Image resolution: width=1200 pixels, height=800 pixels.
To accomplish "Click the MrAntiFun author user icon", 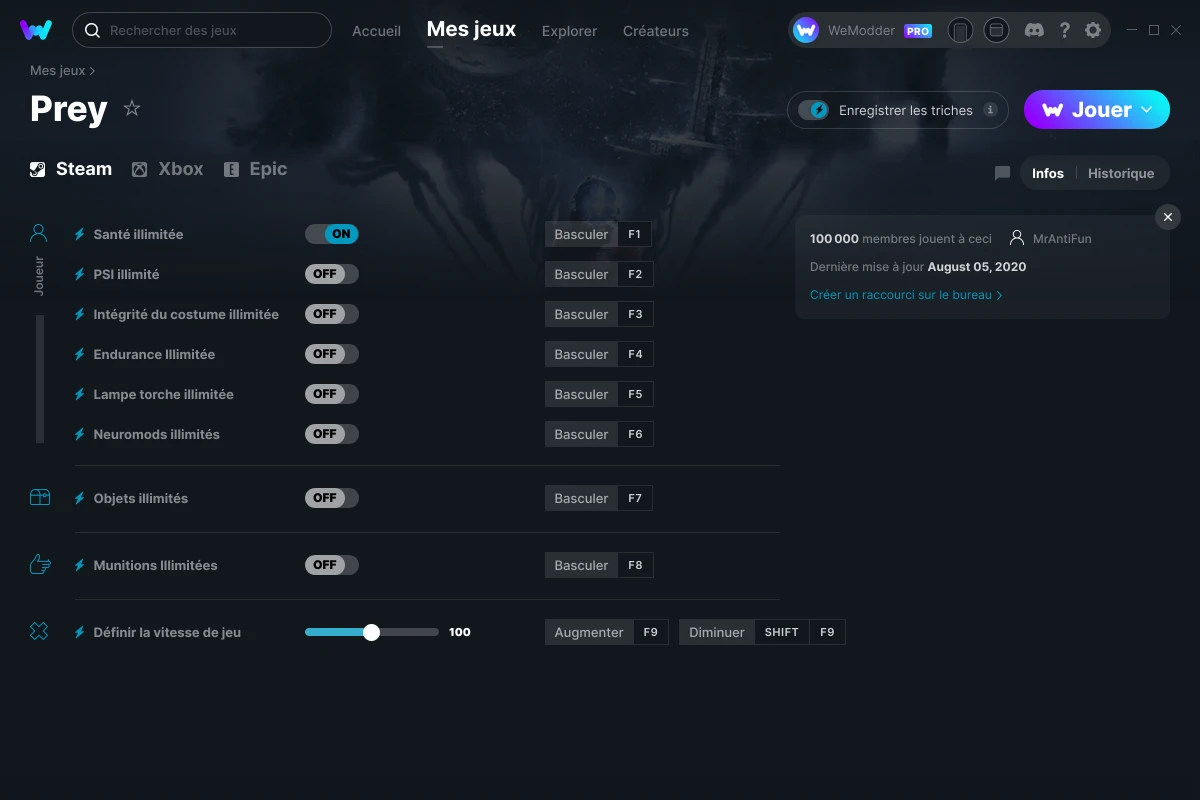I will pyautogui.click(x=1017, y=238).
